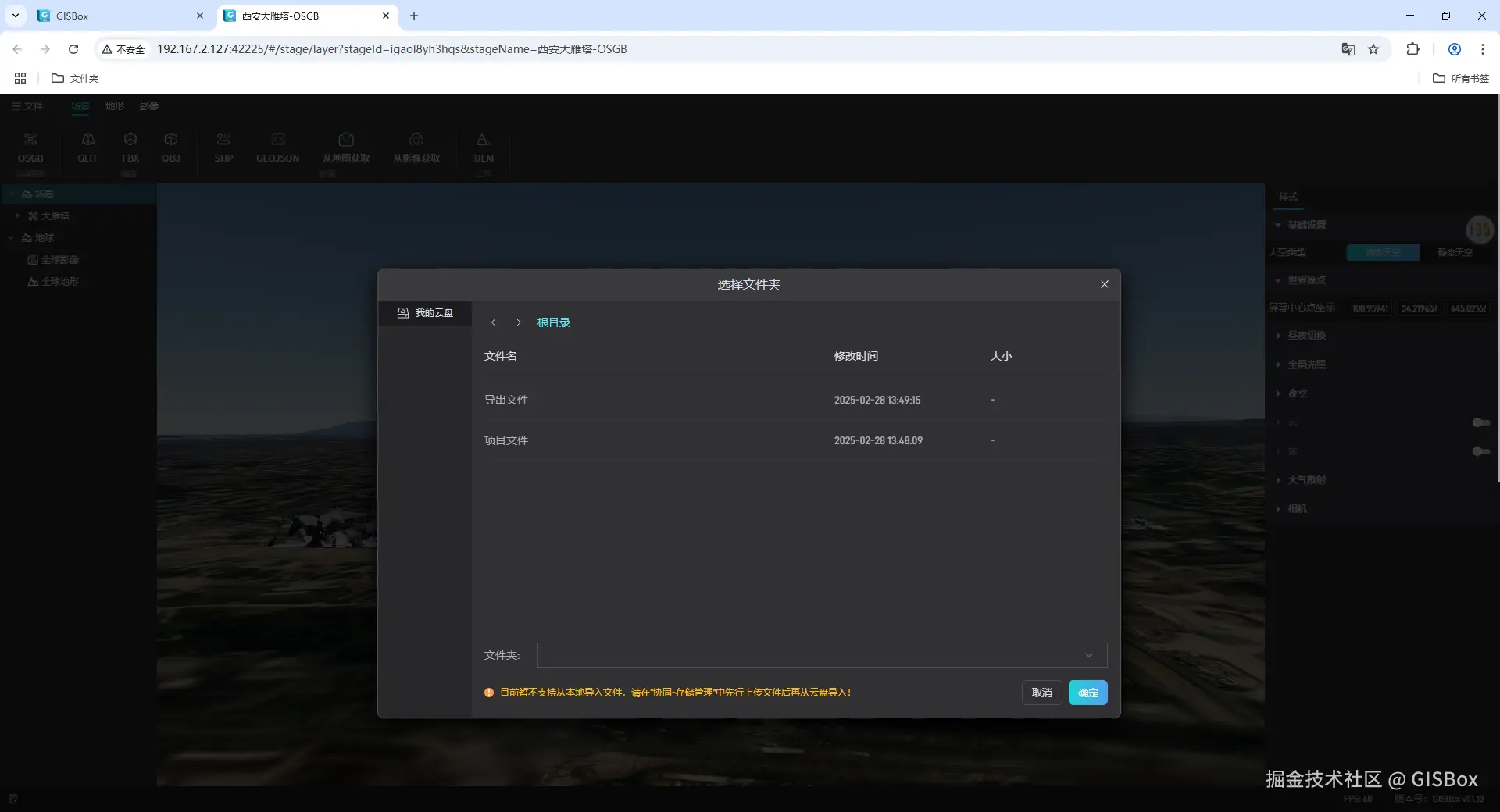Reload the browser page
The height and width of the screenshot is (812, 1500).
(x=73, y=49)
